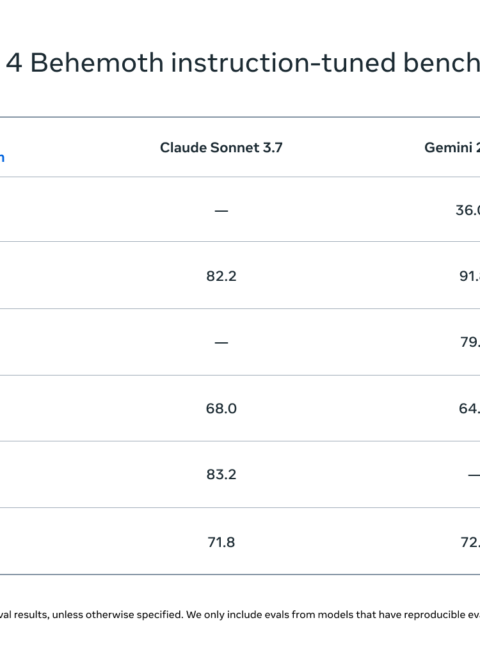
Task: Select the Gemini column header
Action: (x=452, y=148)
